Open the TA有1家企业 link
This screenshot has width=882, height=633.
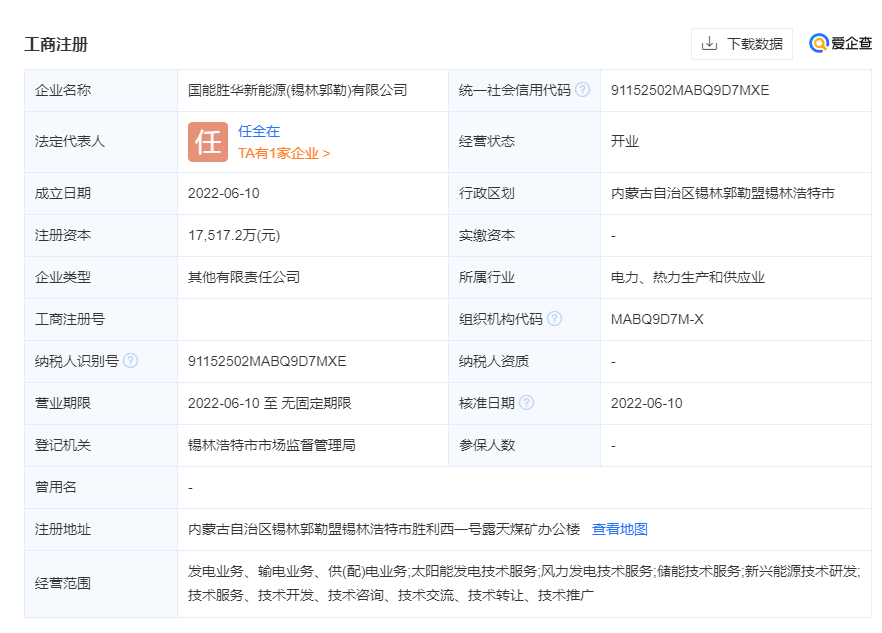[x=284, y=153]
